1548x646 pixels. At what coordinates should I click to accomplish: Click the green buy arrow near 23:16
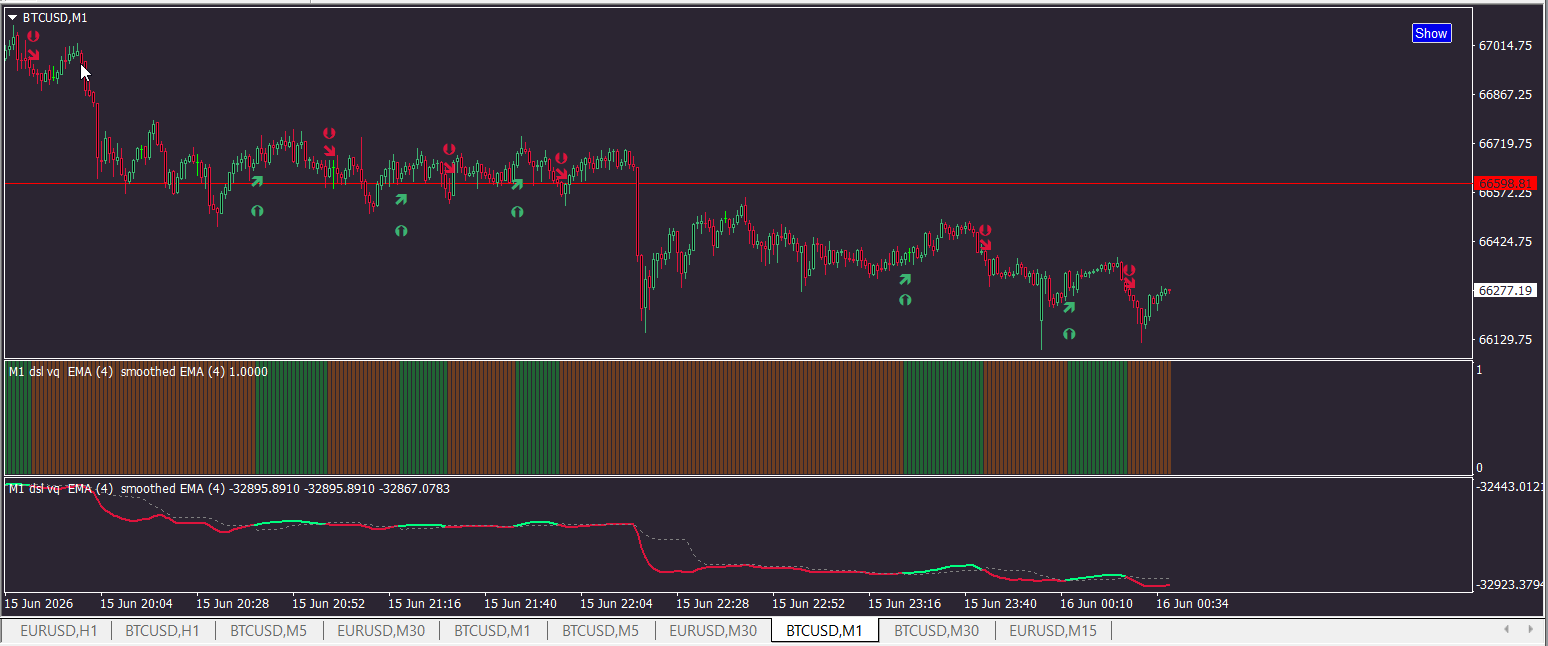pyautogui.click(x=905, y=280)
